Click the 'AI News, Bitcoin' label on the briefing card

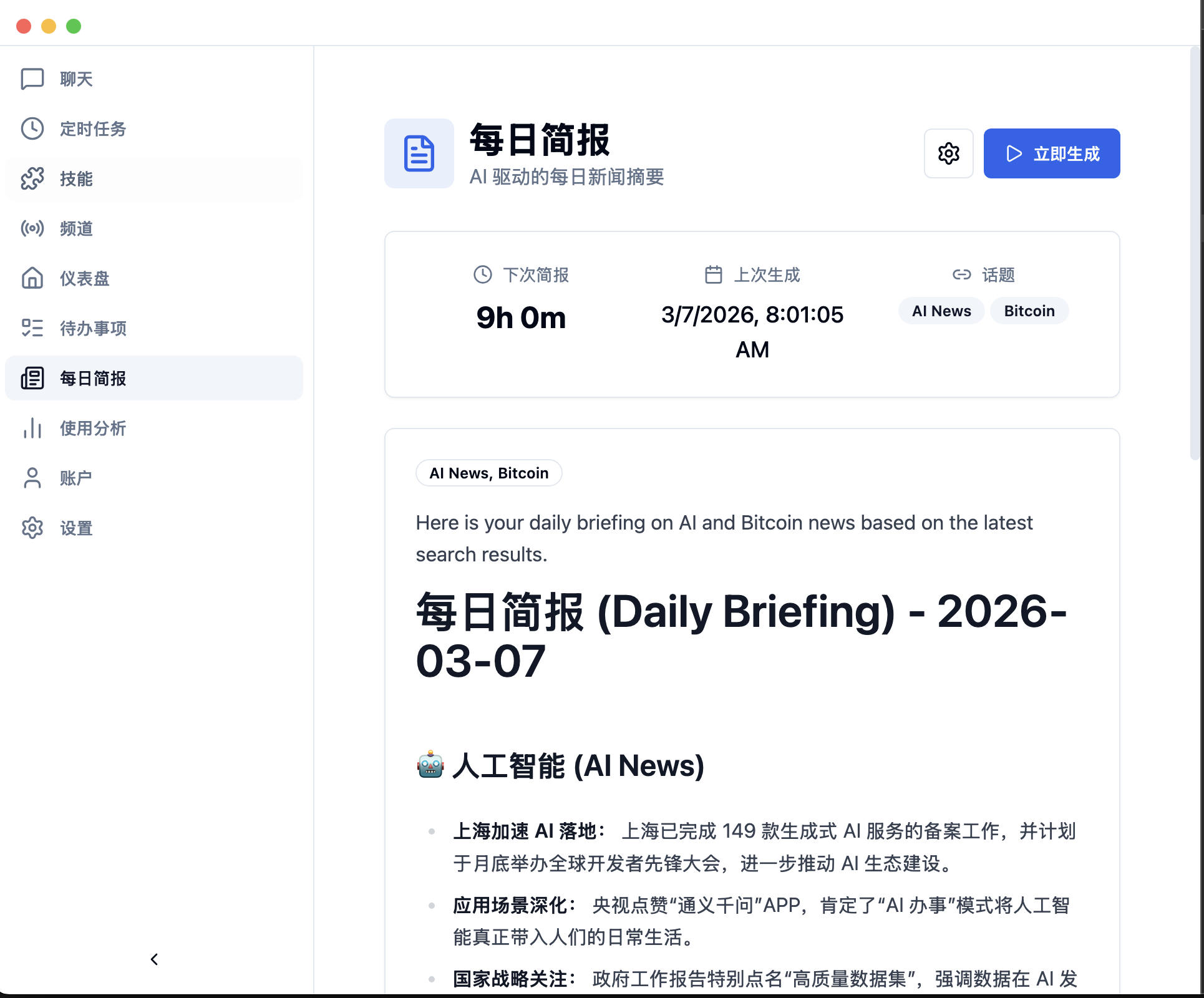[x=488, y=473]
